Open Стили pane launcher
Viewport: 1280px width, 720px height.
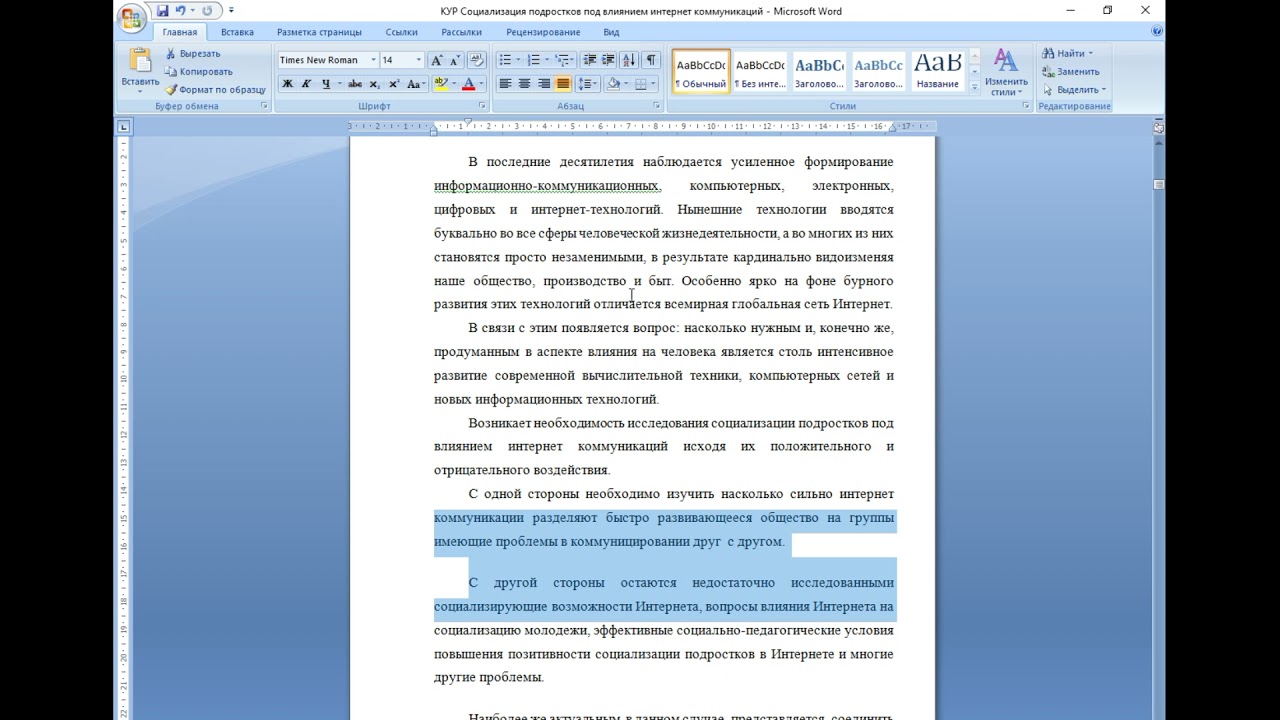(x=1026, y=106)
